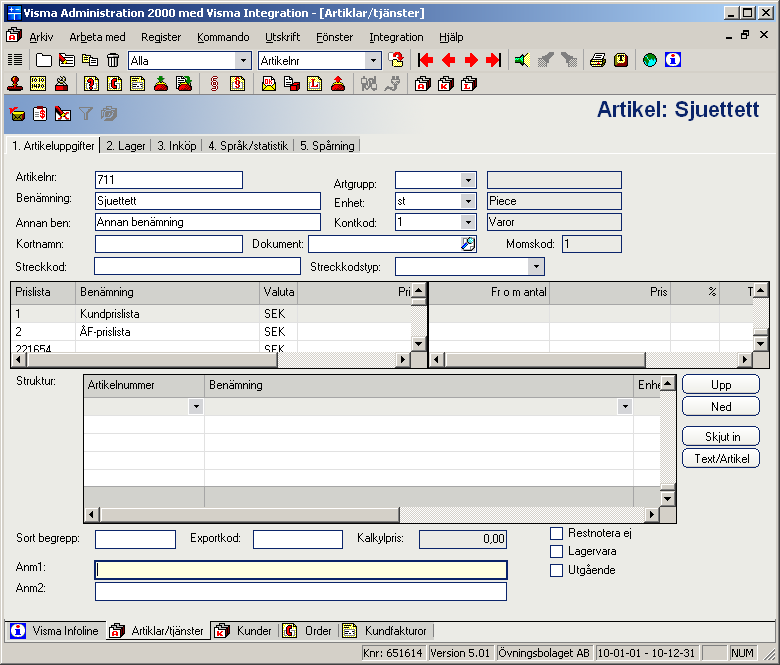Click the Text/Artikel button
This screenshot has height=665, width=780.
click(721, 458)
